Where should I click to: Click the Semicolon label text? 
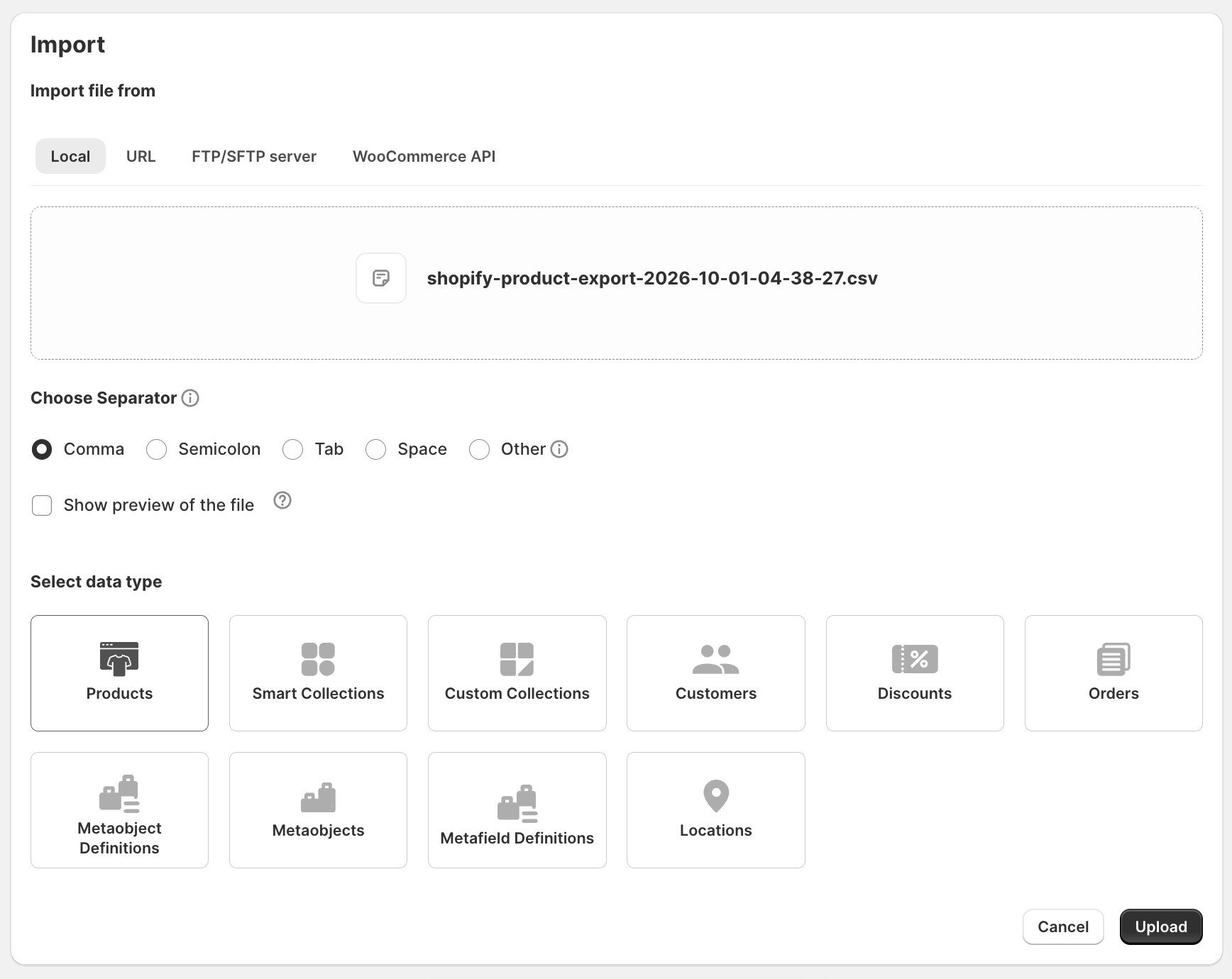[x=219, y=449]
